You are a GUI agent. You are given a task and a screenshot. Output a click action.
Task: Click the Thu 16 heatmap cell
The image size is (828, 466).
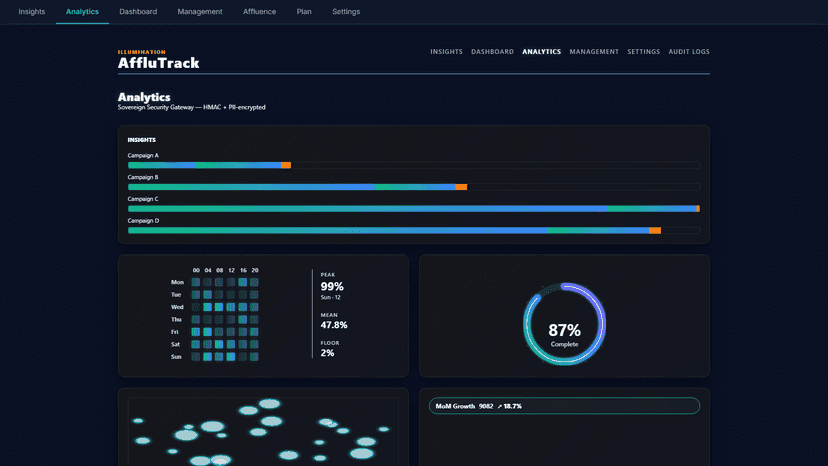click(x=242, y=319)
